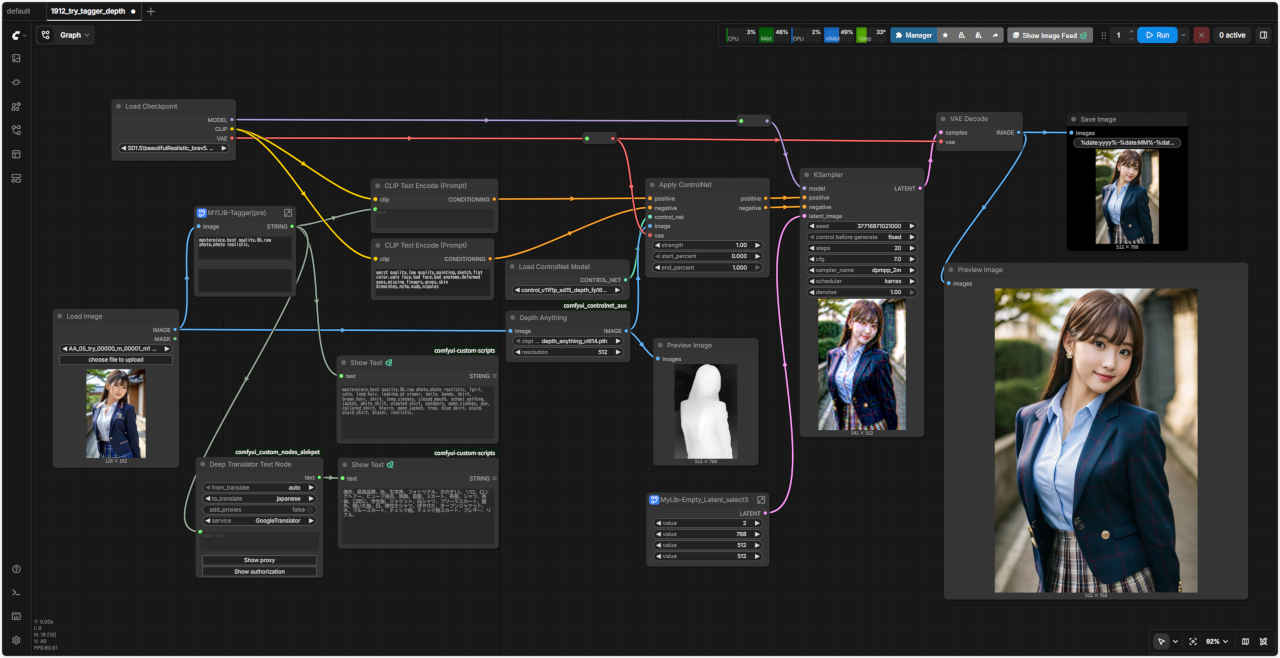Screen dimensions: 1280x658
Task: Toggle the right side panel icon
Action: coord(1263,35)
